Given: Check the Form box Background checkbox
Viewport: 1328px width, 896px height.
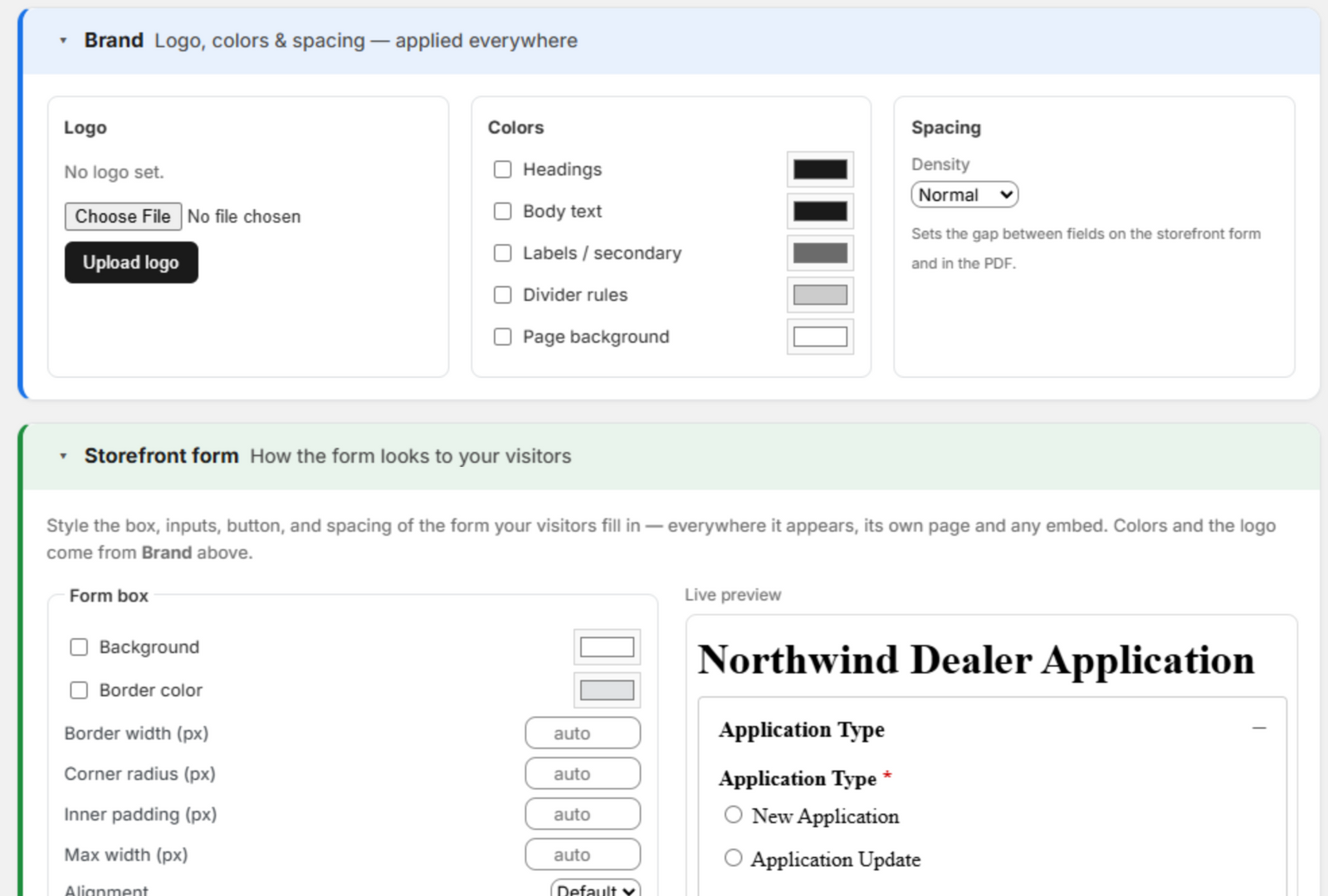Looking at the screenshot, I should 79,647.
